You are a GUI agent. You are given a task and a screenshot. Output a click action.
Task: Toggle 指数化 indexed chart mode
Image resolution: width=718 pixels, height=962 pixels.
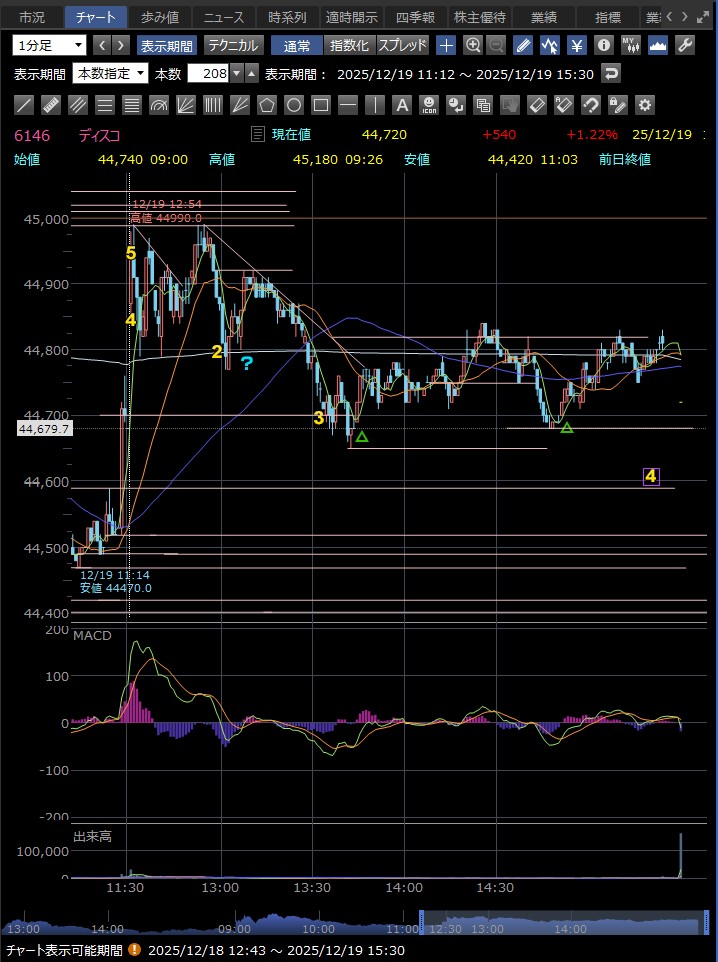click(x=349, y=45)
